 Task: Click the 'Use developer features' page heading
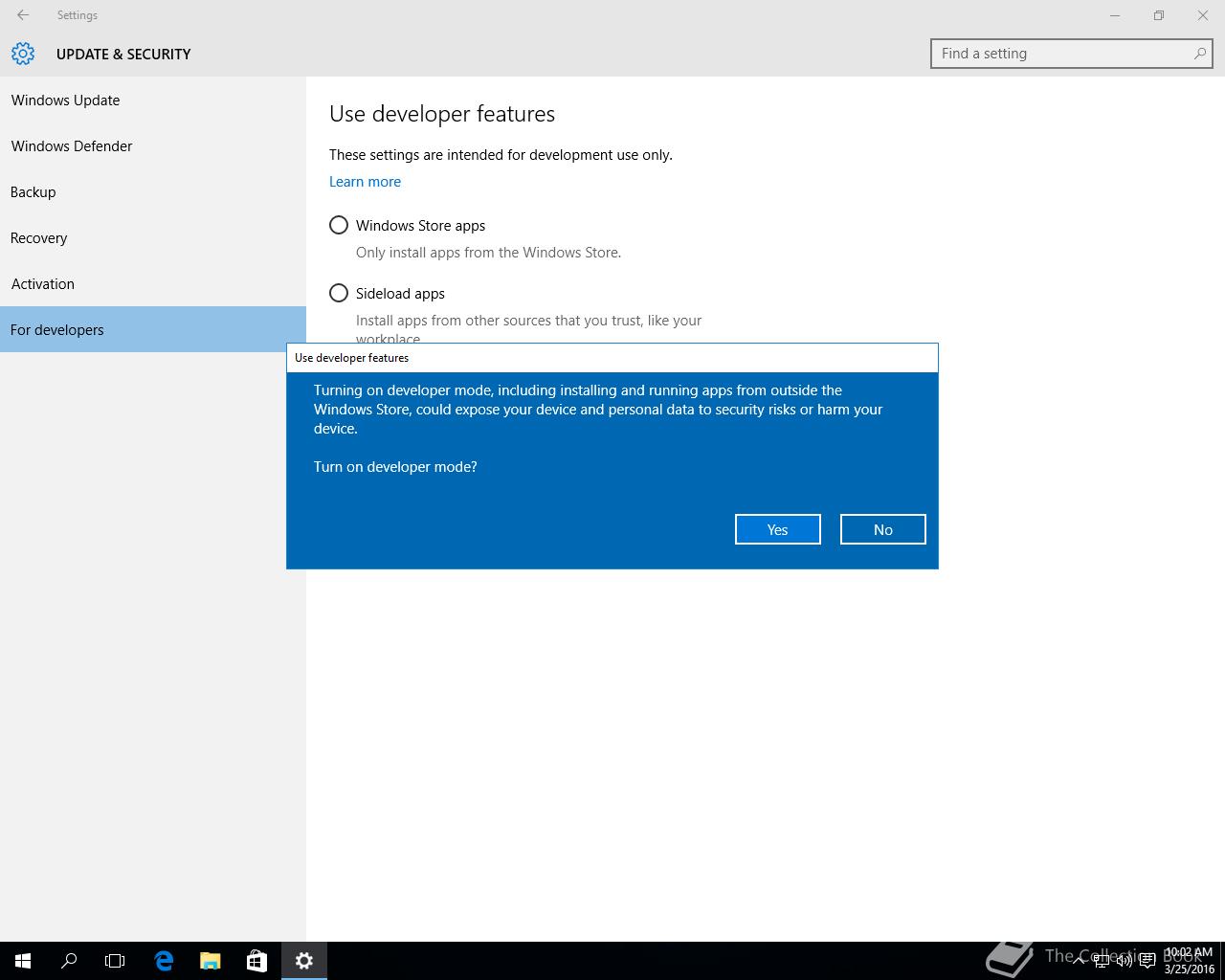coord(442,114)
